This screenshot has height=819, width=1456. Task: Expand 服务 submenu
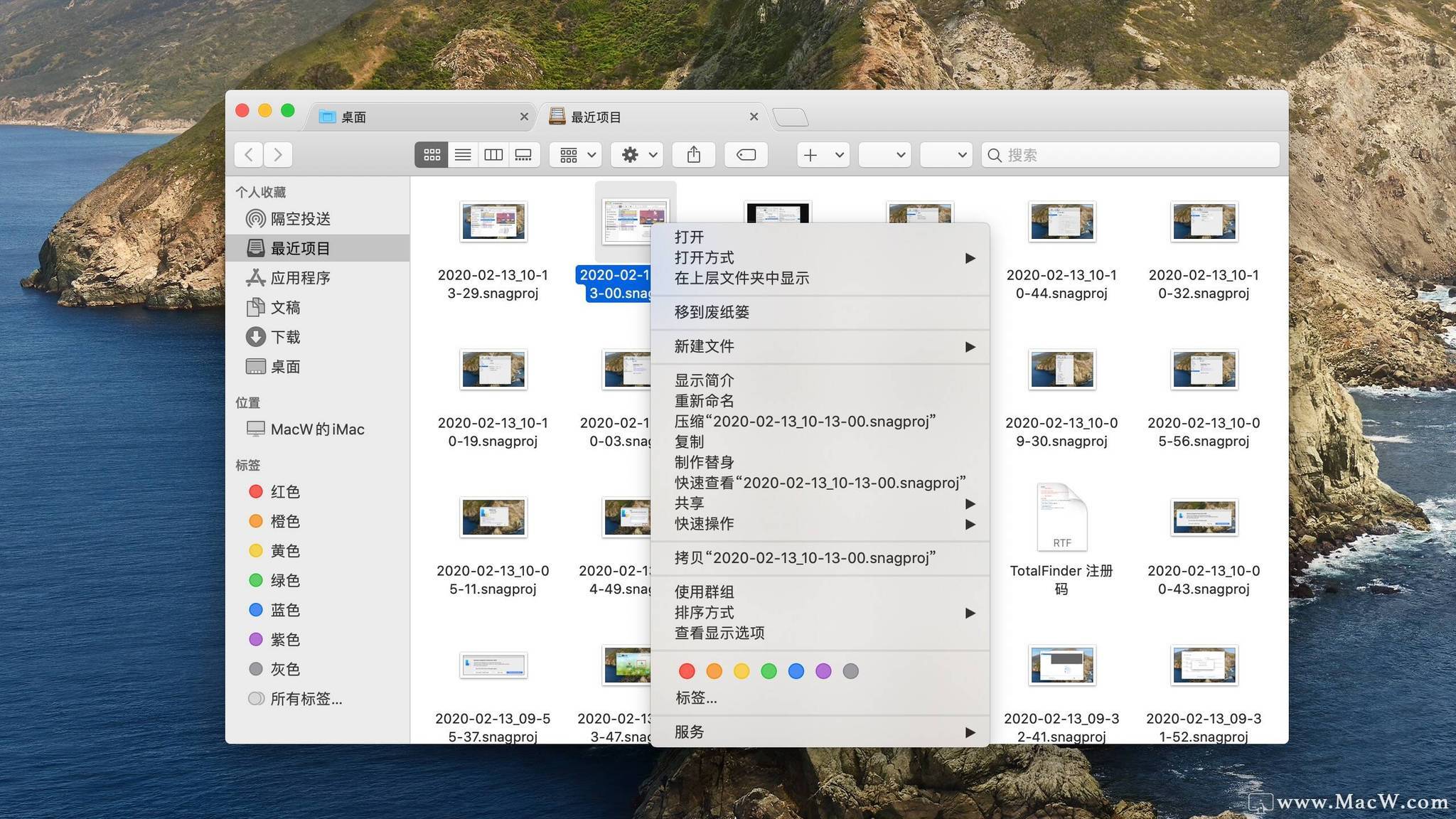point(820,732)
